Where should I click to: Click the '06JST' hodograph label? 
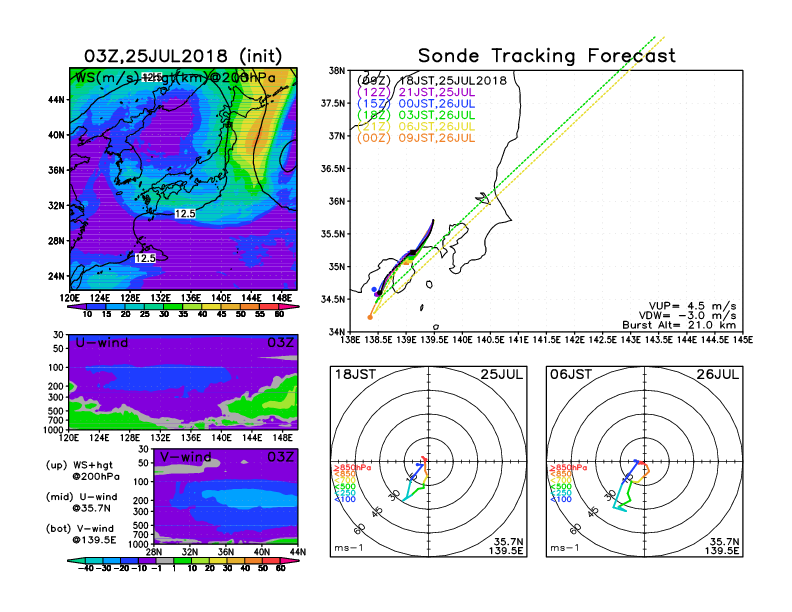point(571,375)
